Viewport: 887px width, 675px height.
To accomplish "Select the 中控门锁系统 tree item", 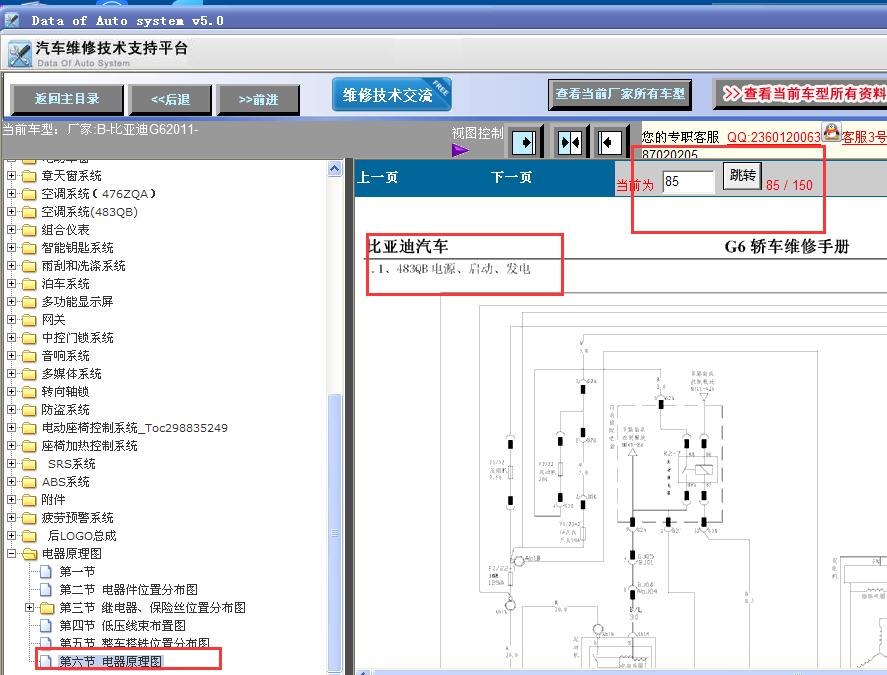I will (77, 338).
